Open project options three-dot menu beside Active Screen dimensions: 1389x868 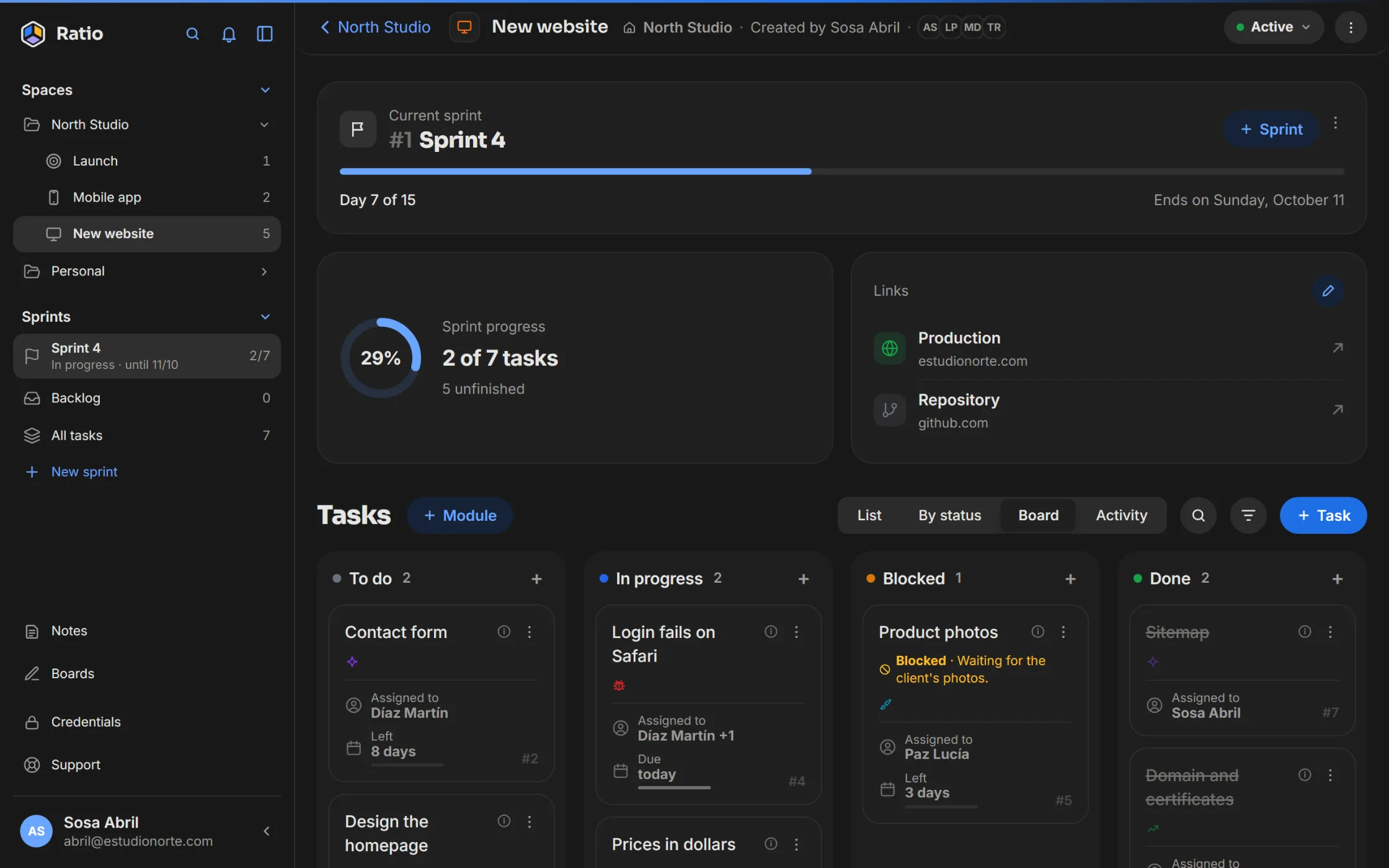click(1351, 27)
